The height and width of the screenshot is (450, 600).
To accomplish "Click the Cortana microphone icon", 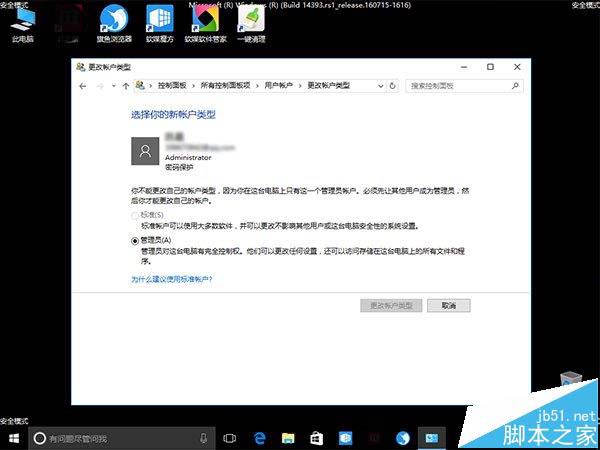I will pos(204,439).
